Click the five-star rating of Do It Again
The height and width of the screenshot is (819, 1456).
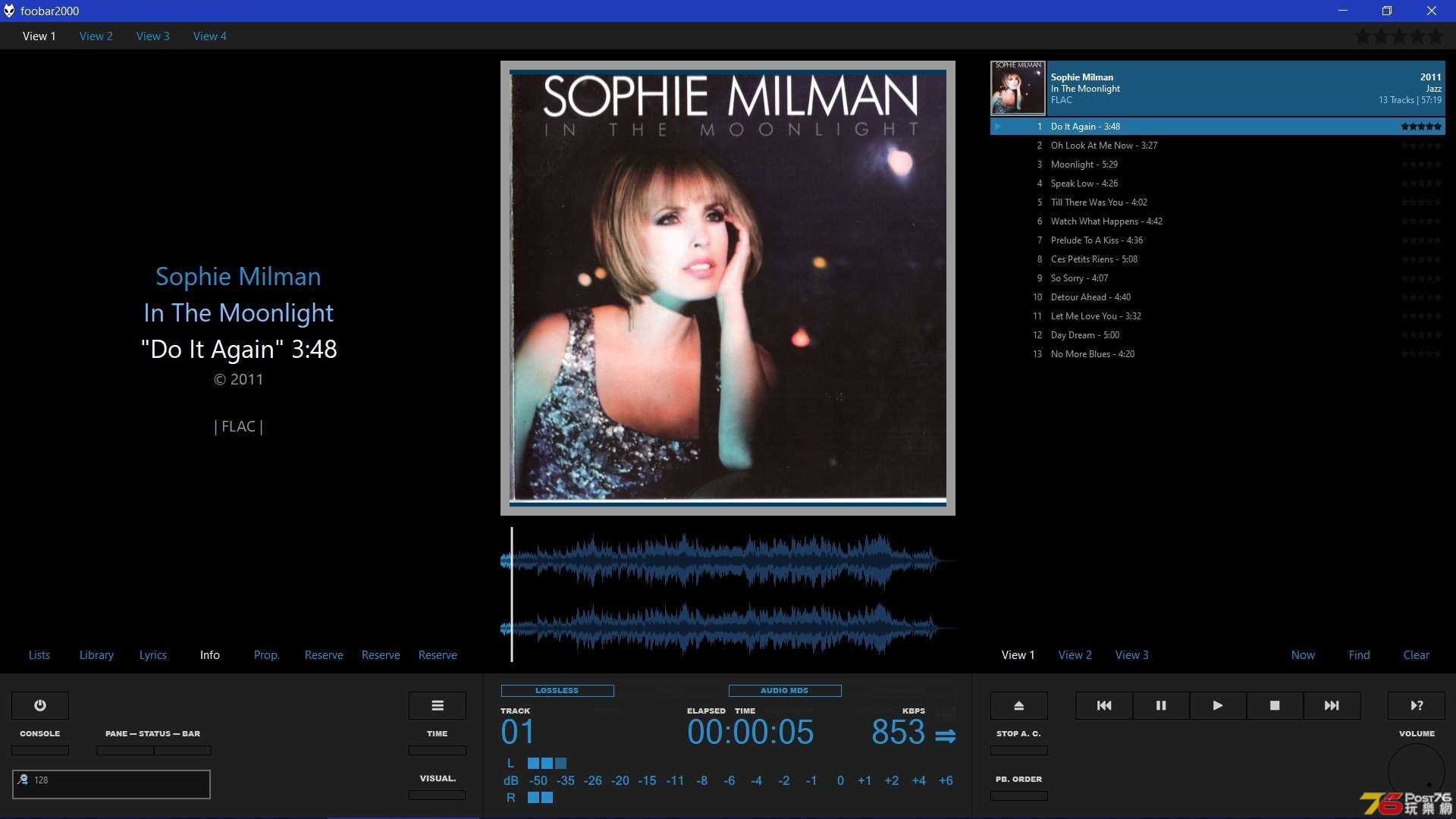(x=1421, y=127)
